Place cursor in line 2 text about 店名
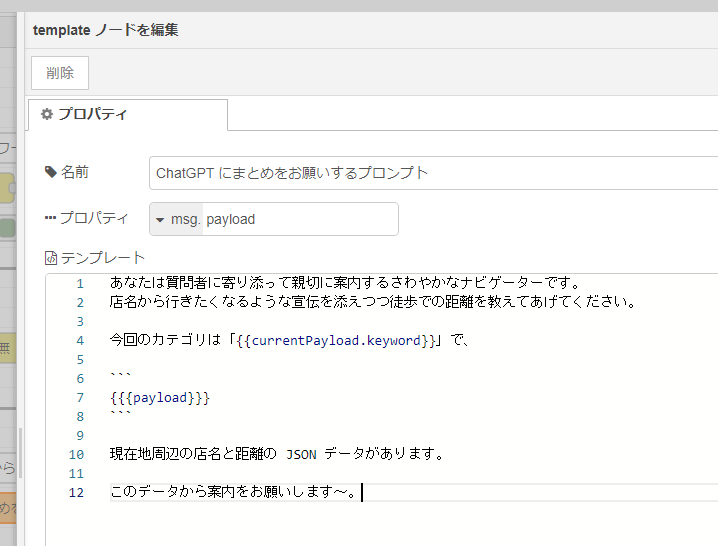Screen dimensions: 718x546 [x=372, y=302]
